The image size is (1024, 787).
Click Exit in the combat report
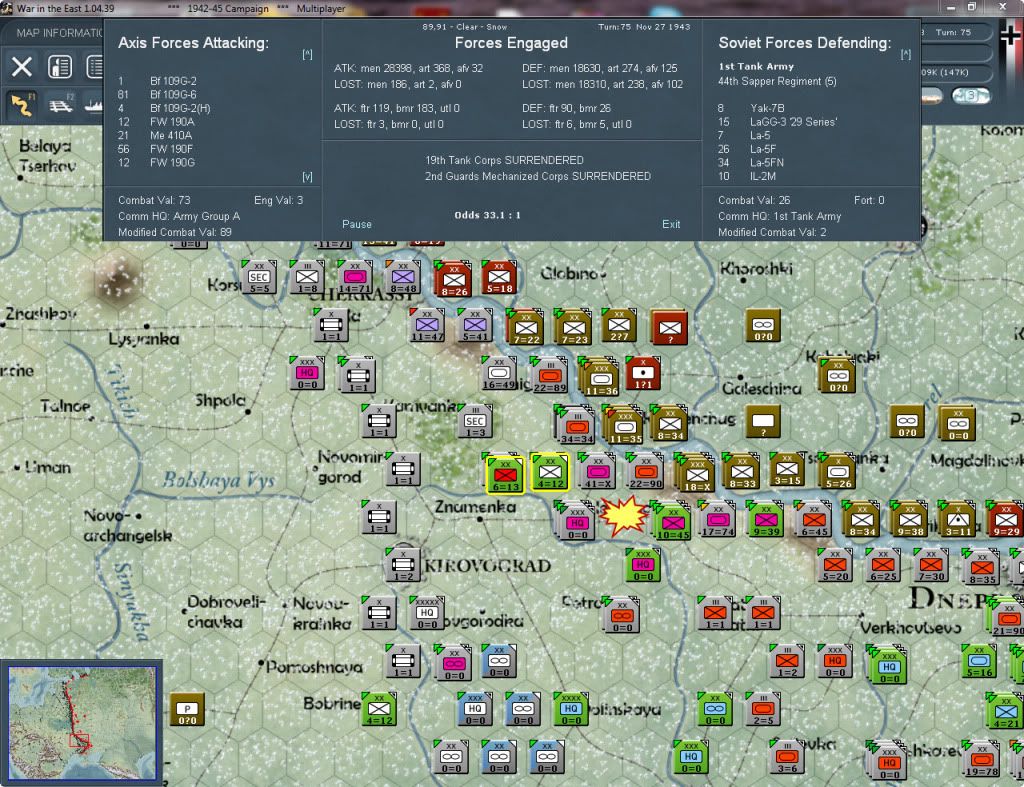(x=671, y=224)
